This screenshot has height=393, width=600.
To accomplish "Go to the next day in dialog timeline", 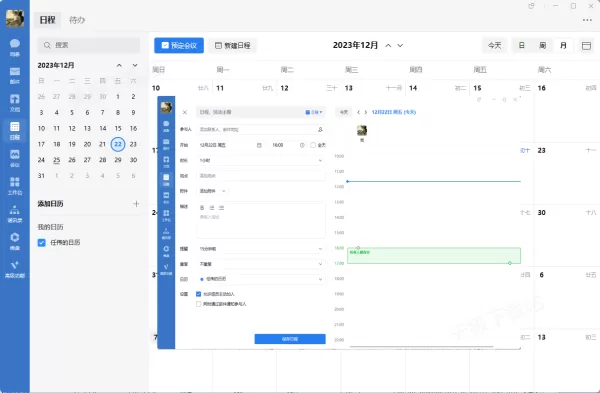I will pyautogui.click(x=366, y=112).
